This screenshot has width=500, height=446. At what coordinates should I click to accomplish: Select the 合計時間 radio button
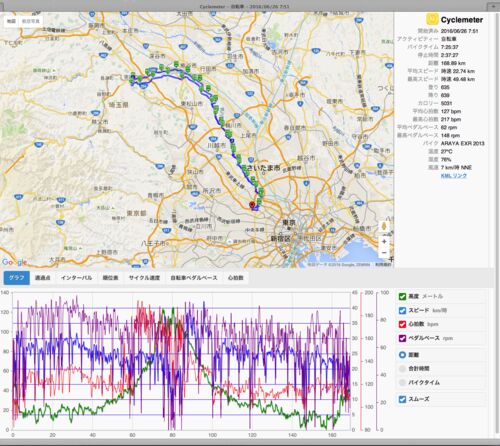[402, 368]
